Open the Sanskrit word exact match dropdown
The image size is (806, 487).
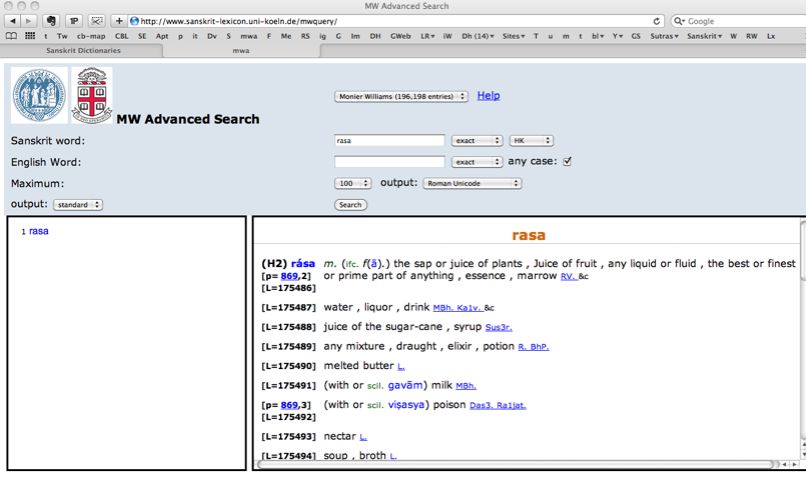[477, 140]
